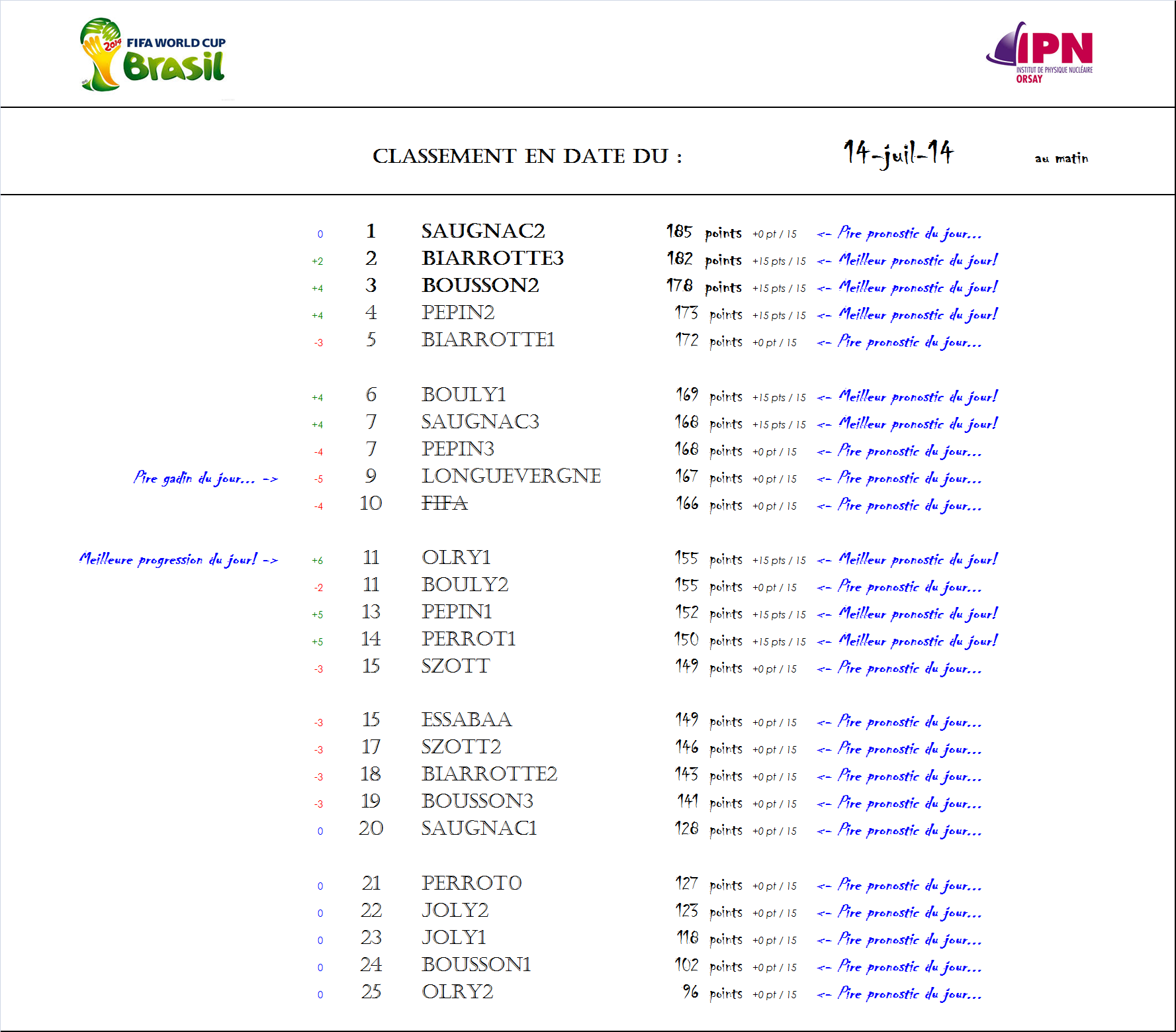Select team name PEPIN2
This screenshot has height=1032, width=1176.
[x=458, y=312]
